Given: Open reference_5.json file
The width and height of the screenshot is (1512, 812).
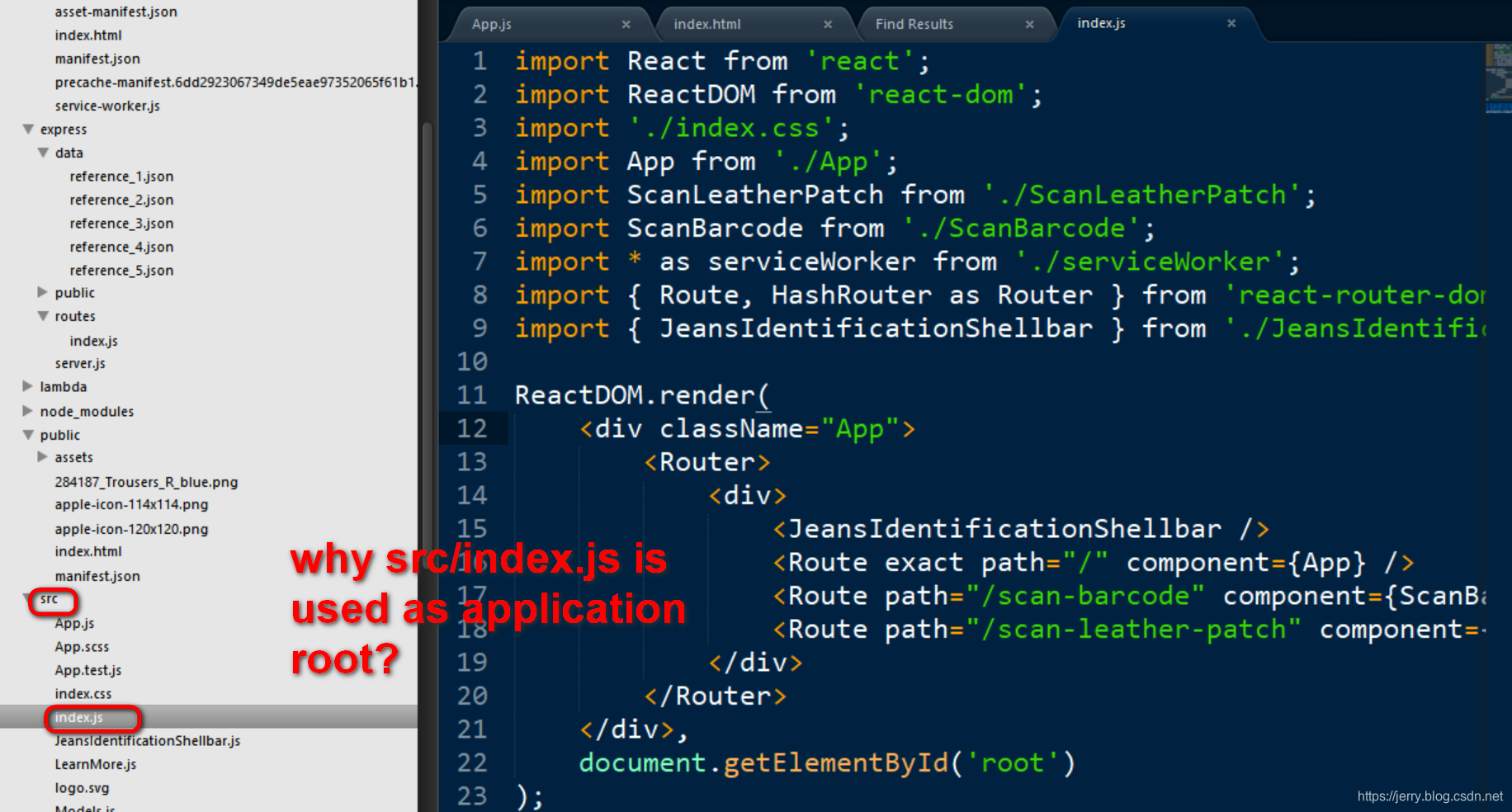Looking at the screenshot, I should coord(122,271).
